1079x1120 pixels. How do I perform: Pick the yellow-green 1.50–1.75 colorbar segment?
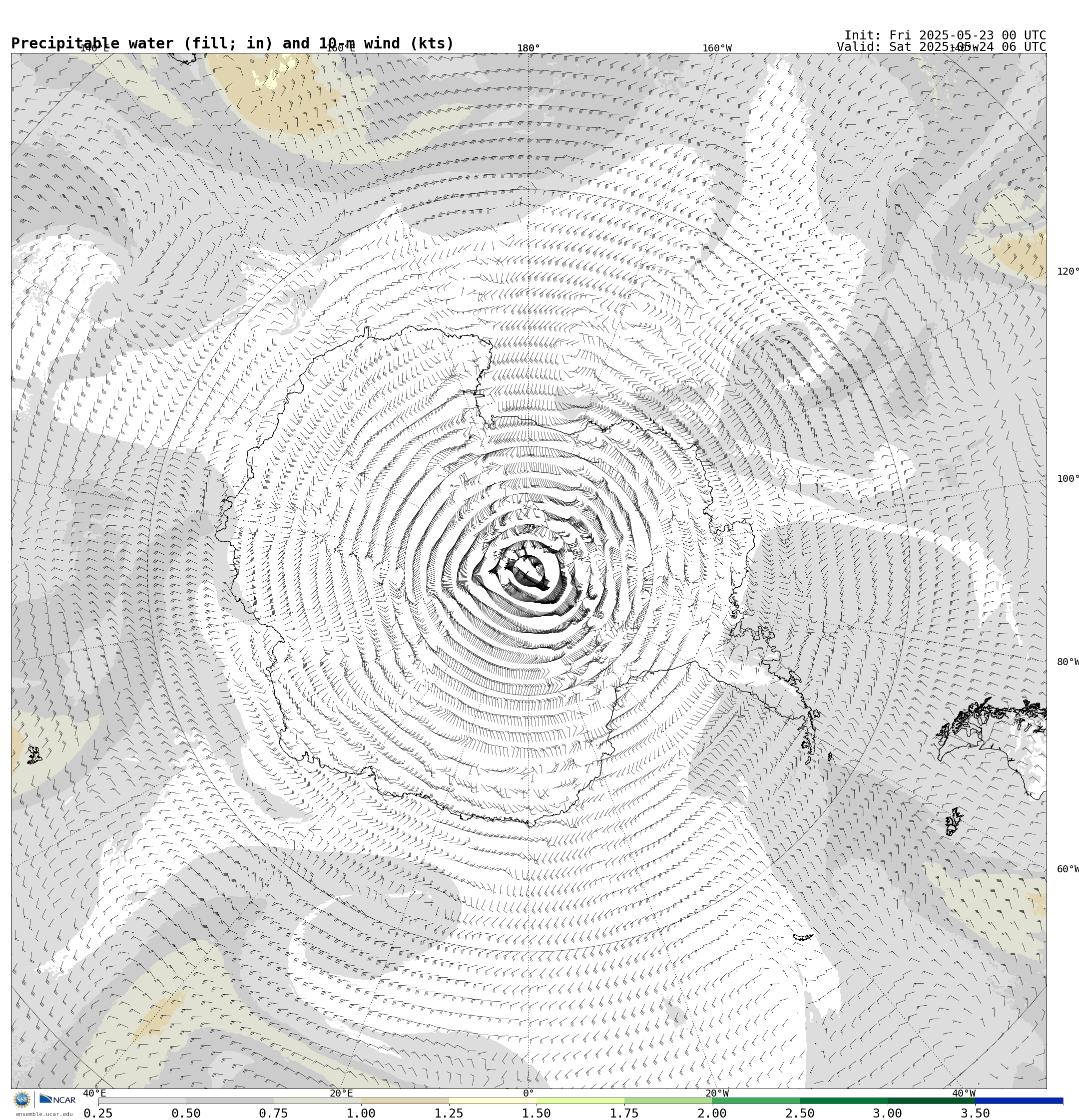pos(580,1101)
